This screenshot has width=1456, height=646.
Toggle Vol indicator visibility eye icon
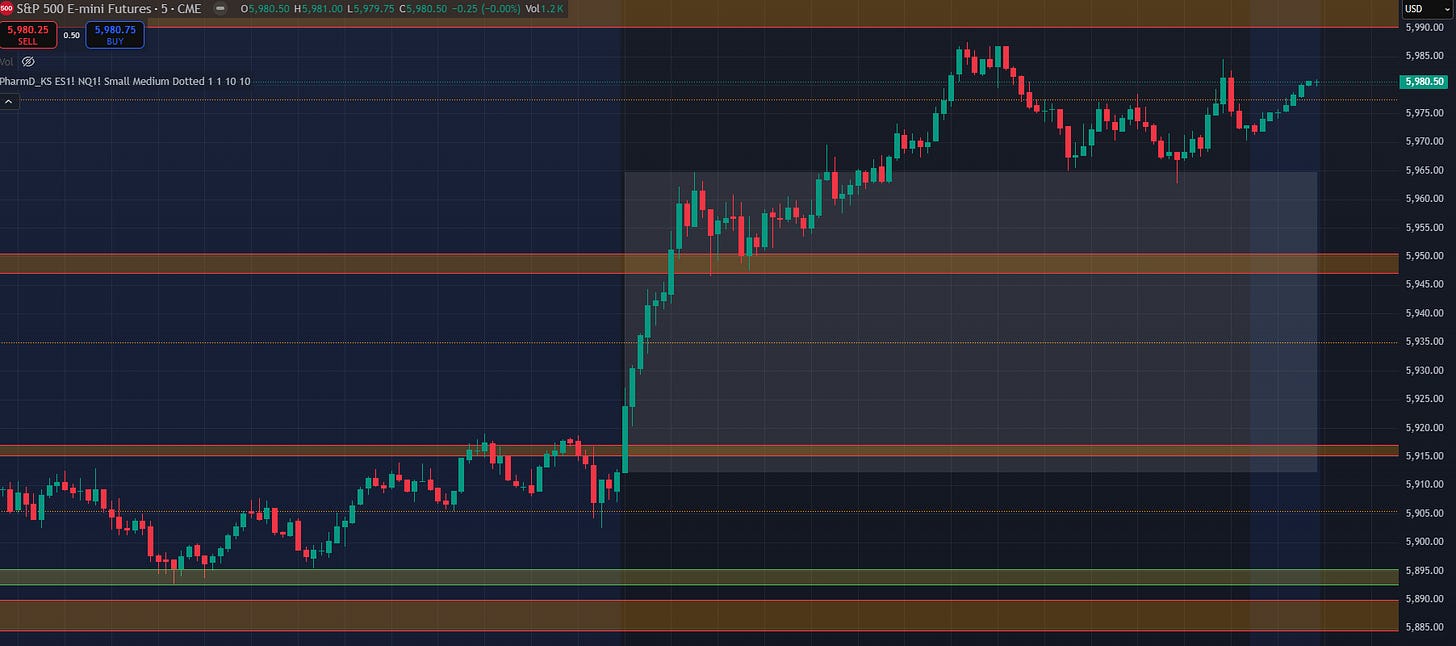pyautogui.click(x=28, y=61)
